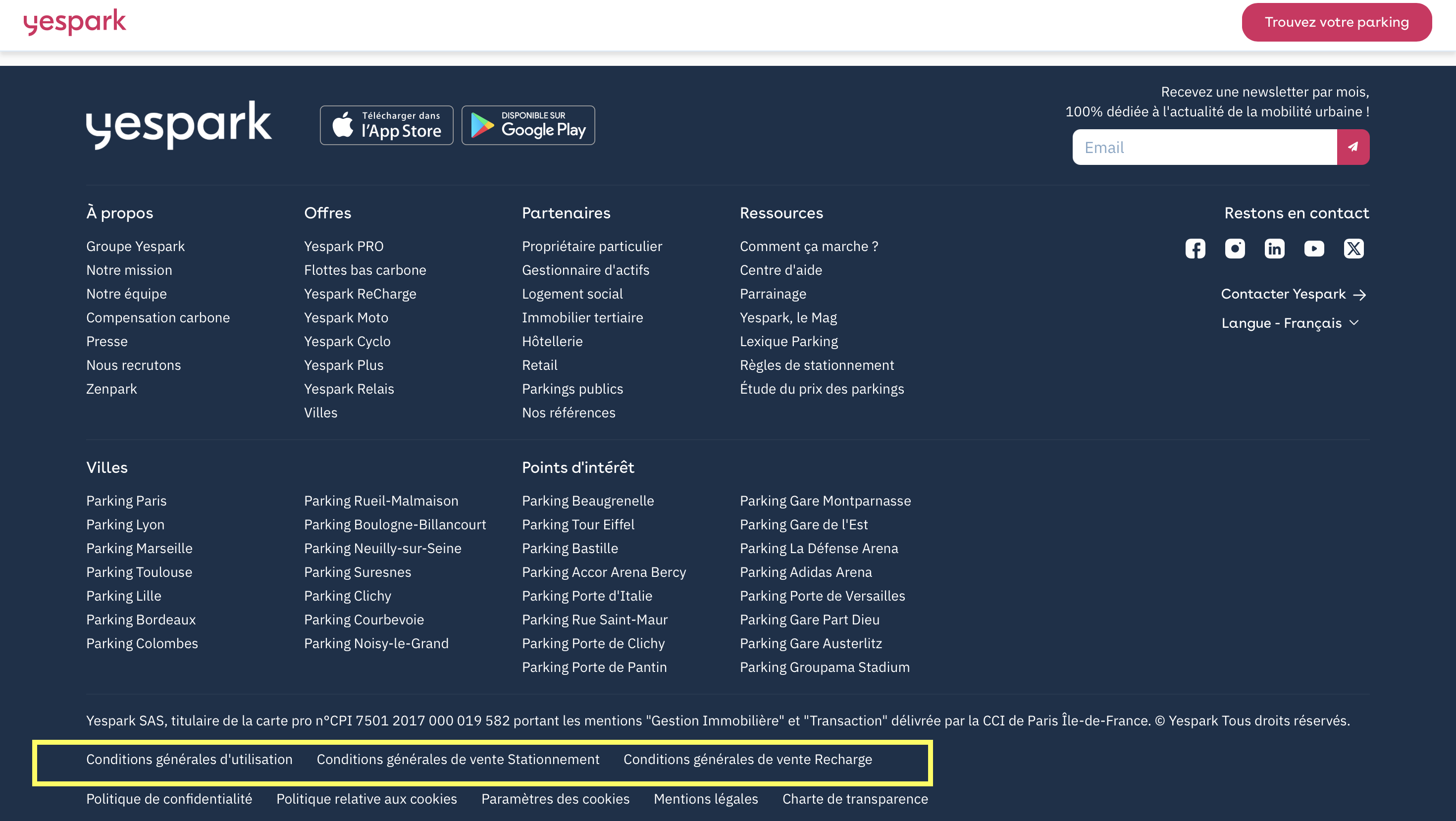Click the App Store download badge
The image size is (1456, 821).
pos(387,125)
